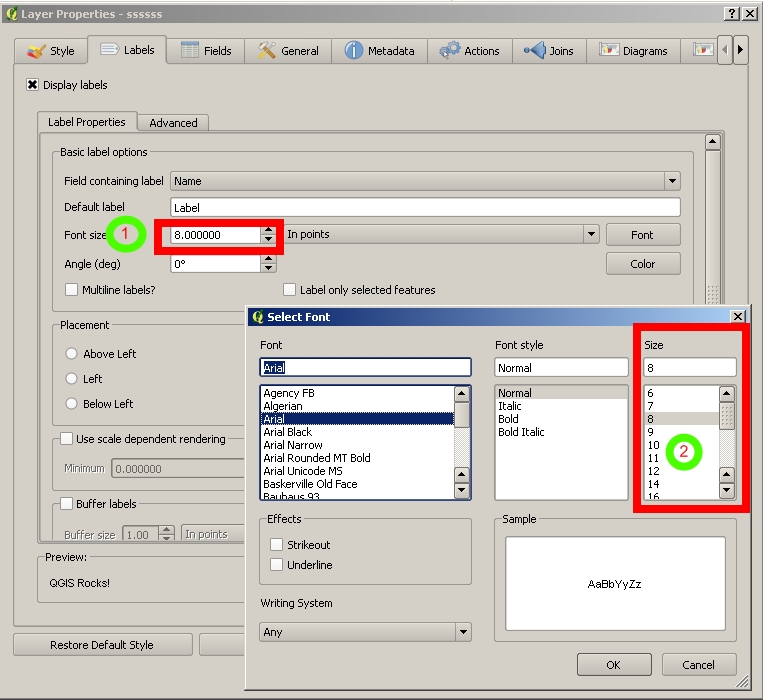Confirm font selection with OK
The width and height of the screenshot is (763, 700).
pyautogui.click(x=613, y=665)
